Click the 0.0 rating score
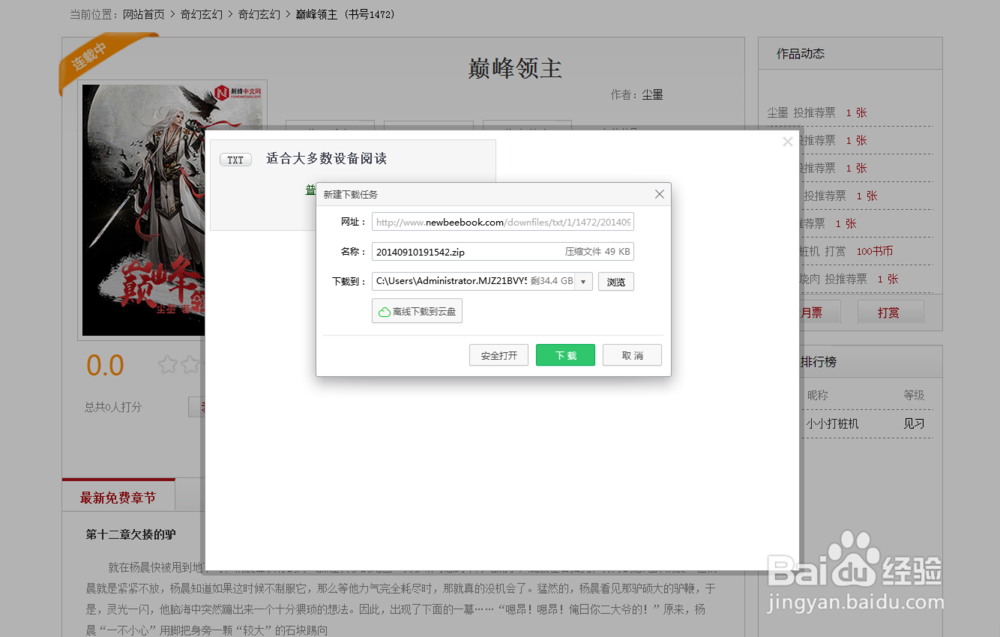1000x637 pixels. 105,365
